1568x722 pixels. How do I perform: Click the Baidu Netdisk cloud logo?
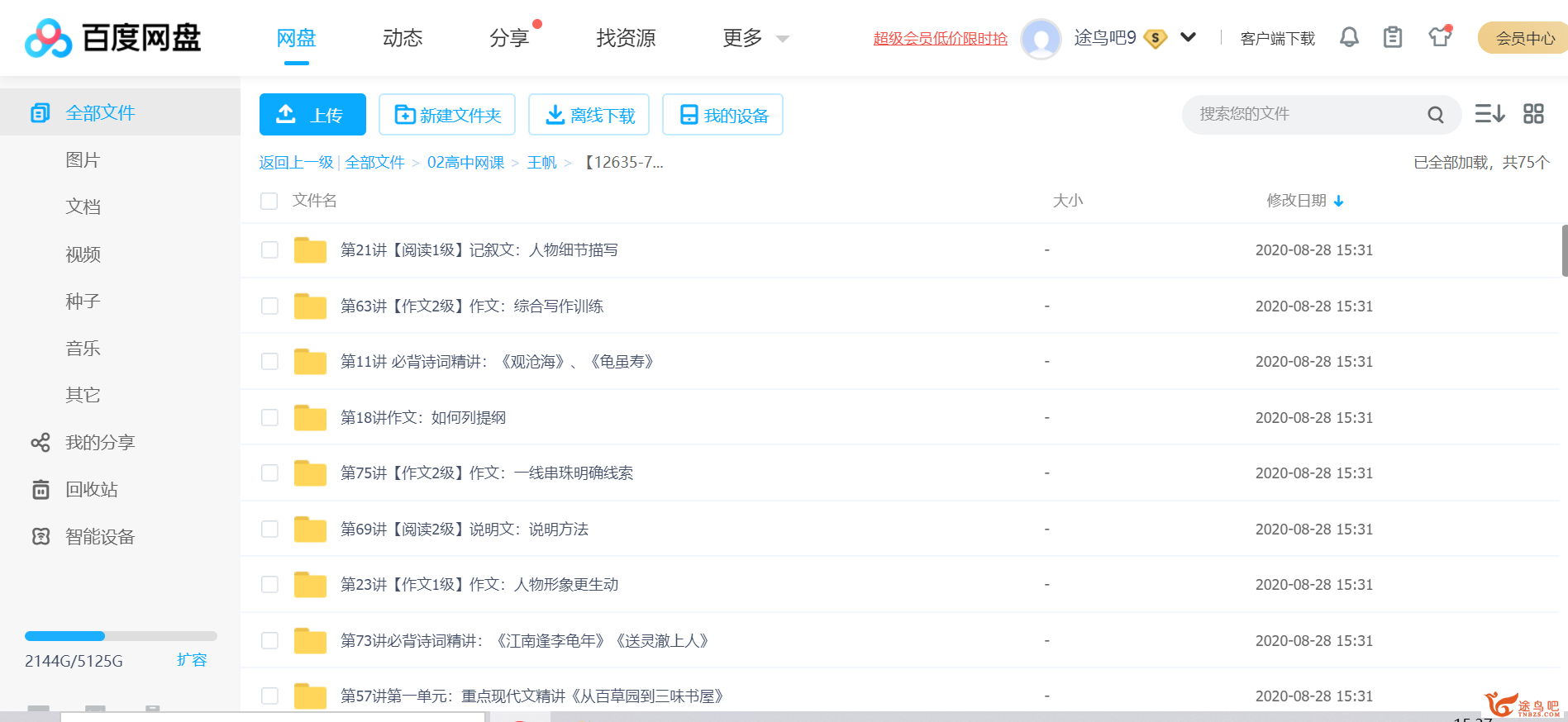pyautogui.click(x=49, y=38)
